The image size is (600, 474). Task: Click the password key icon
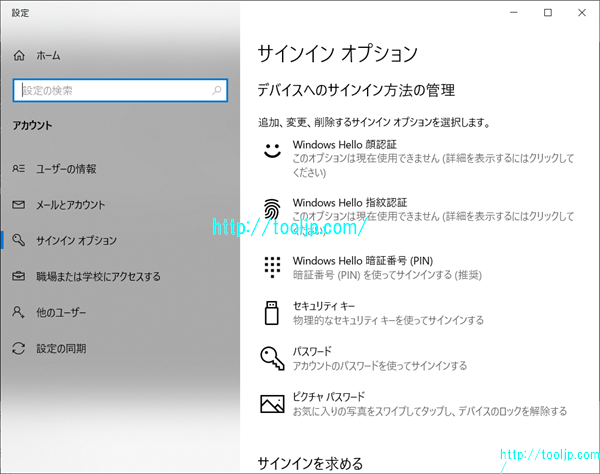pos(272,358)
